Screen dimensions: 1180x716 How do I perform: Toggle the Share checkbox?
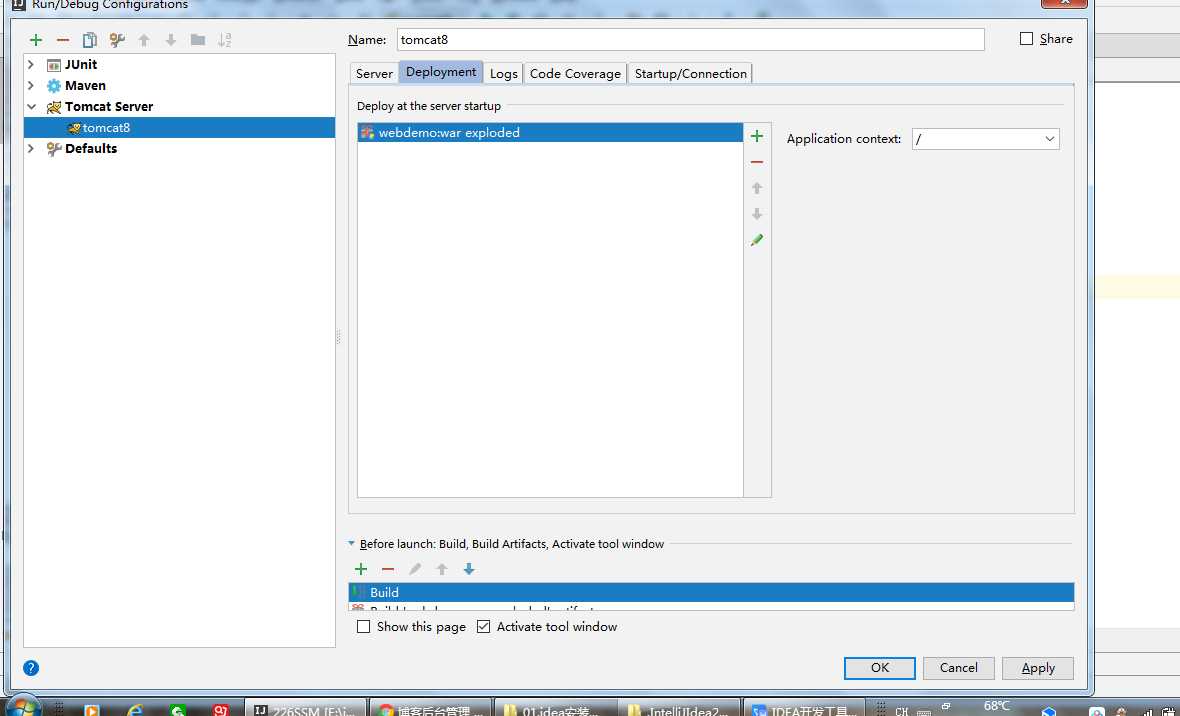click(x=1026, y=38)
